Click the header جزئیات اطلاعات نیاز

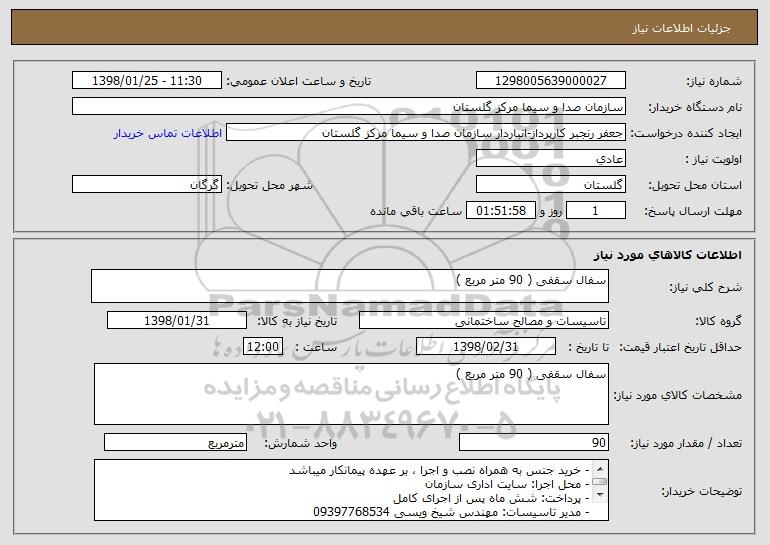point(681,28)
